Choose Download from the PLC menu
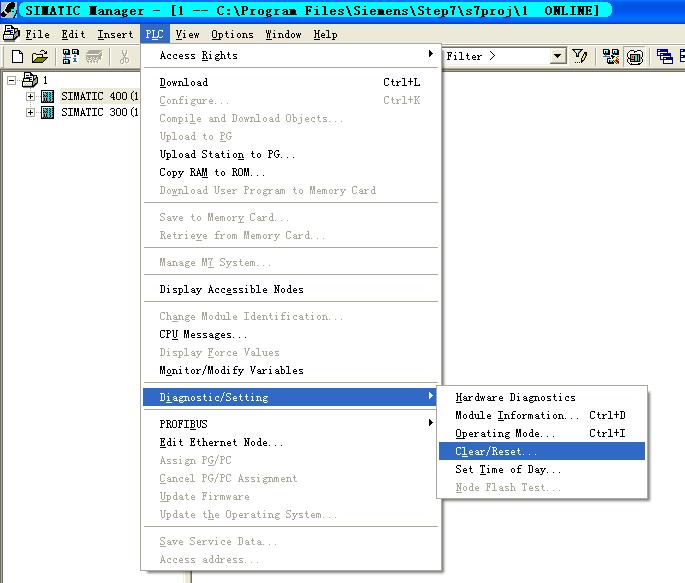 pos(291,82)
